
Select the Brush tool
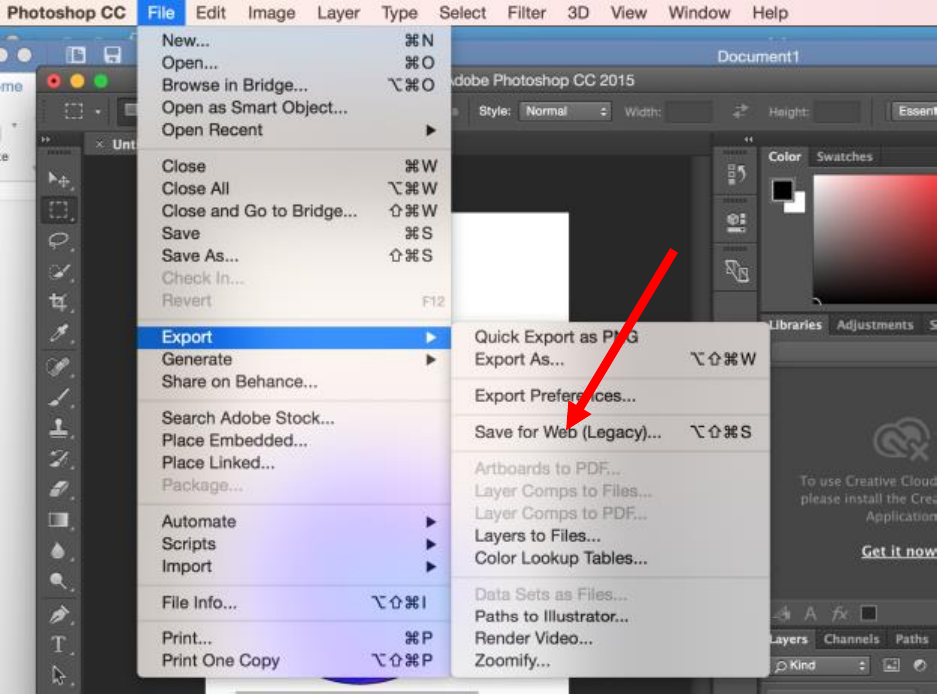click(x=59, y=397)
